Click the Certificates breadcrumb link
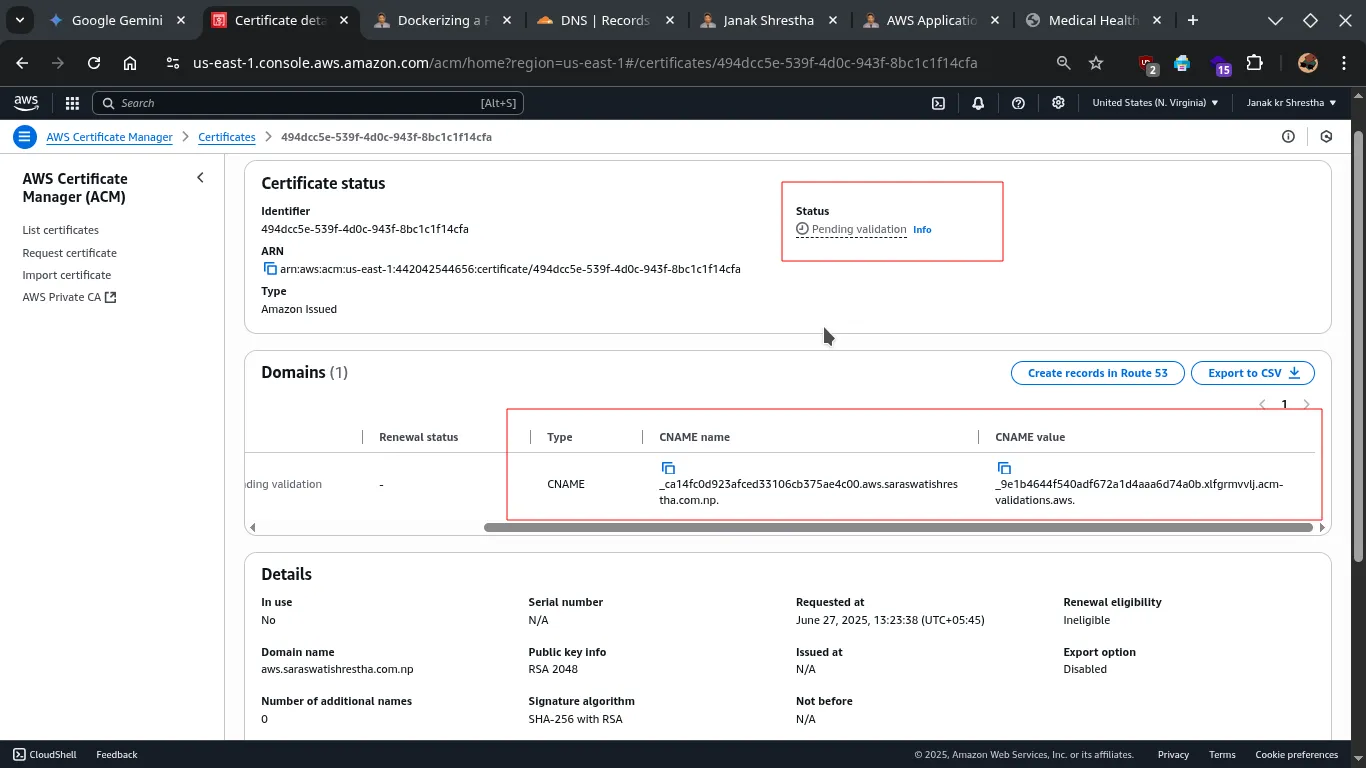Image resolution: width=1366 pixels, height=768 pixels. 227,137
